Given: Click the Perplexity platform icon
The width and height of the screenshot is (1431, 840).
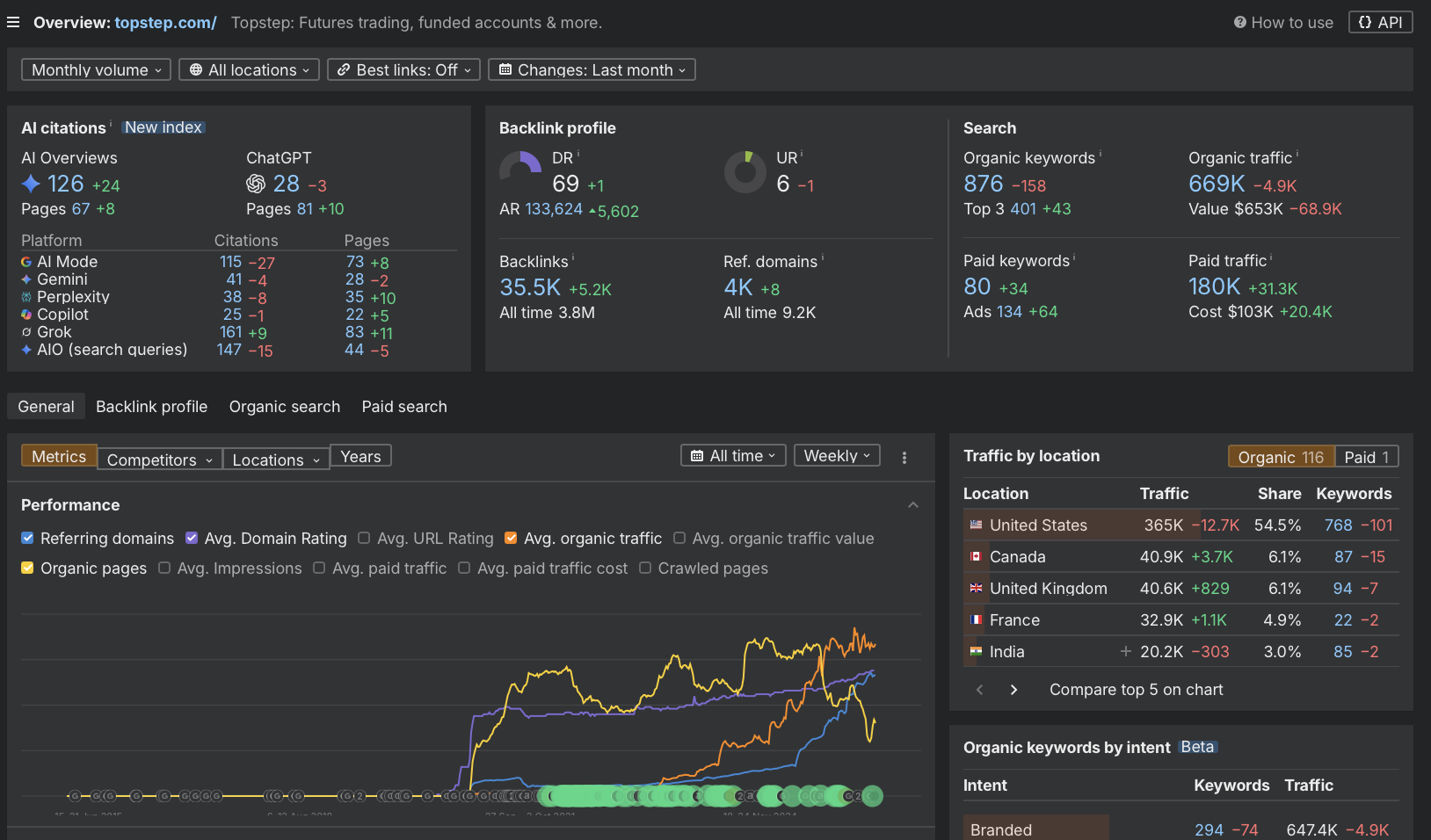Looking at the screenshot, I should pyautogui.click(x=26, y=297).
